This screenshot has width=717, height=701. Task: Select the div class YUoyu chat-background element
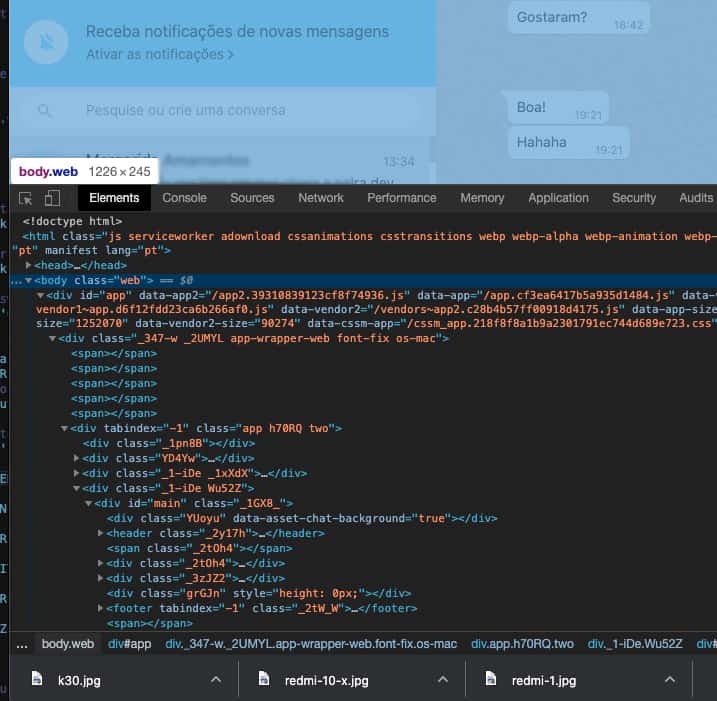tap(302, 519)
